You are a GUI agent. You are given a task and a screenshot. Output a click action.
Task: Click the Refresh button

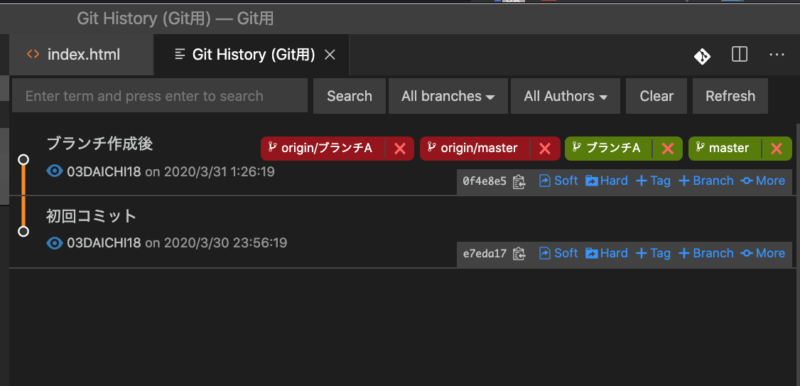730,96
